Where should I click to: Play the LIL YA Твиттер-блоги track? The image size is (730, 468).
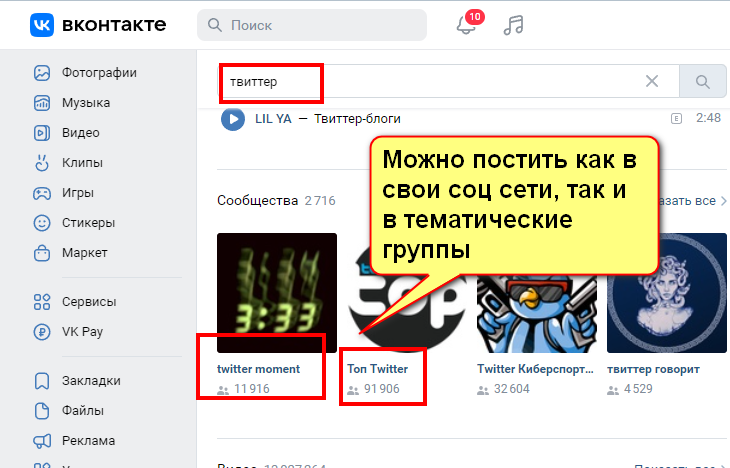233,119
